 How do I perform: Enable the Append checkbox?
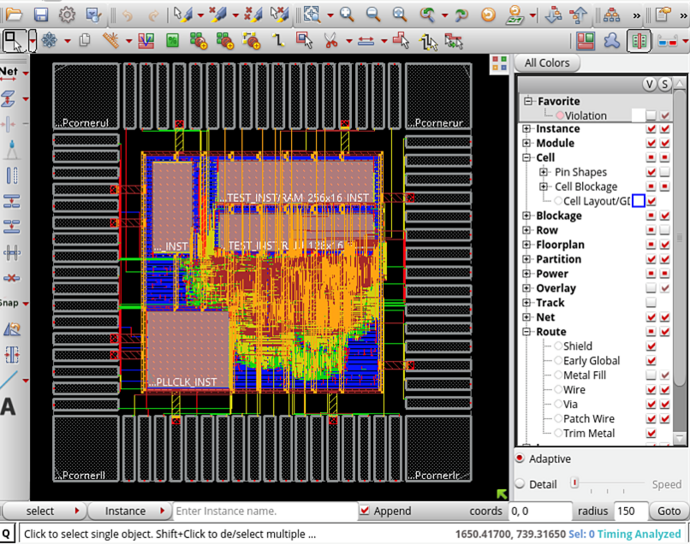(364, 511)
